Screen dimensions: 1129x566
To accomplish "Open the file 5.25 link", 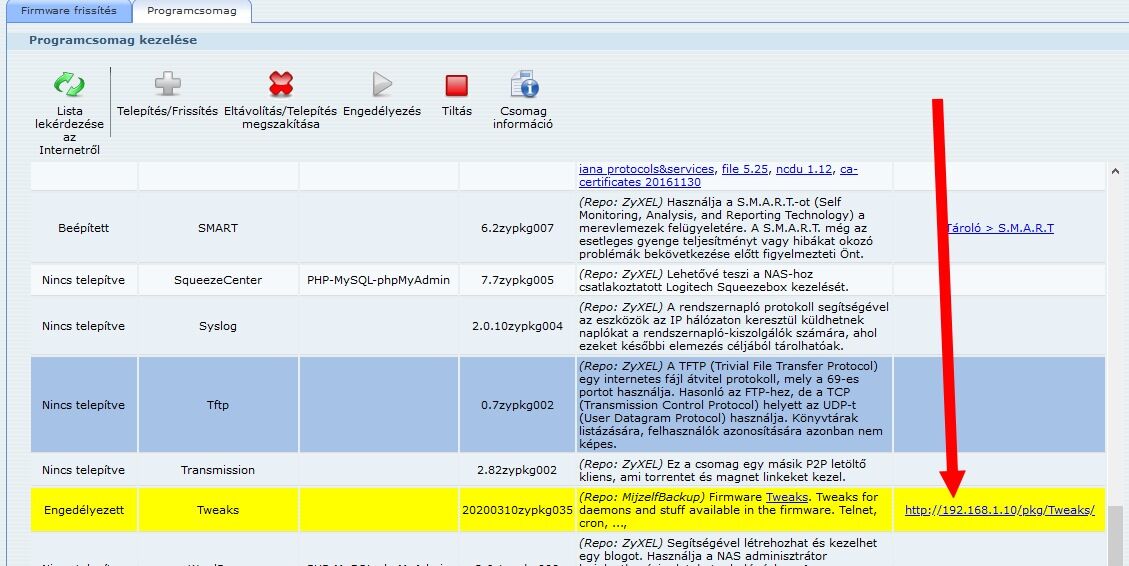I will (x=745, y=169).
